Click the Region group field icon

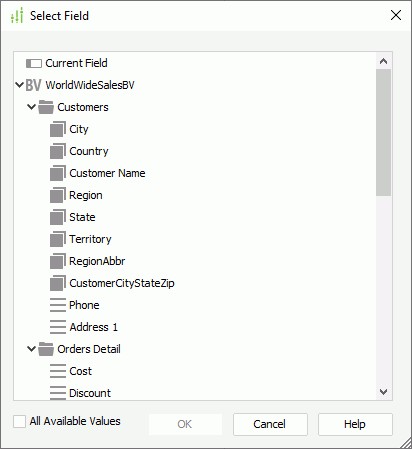coord(58,195)
